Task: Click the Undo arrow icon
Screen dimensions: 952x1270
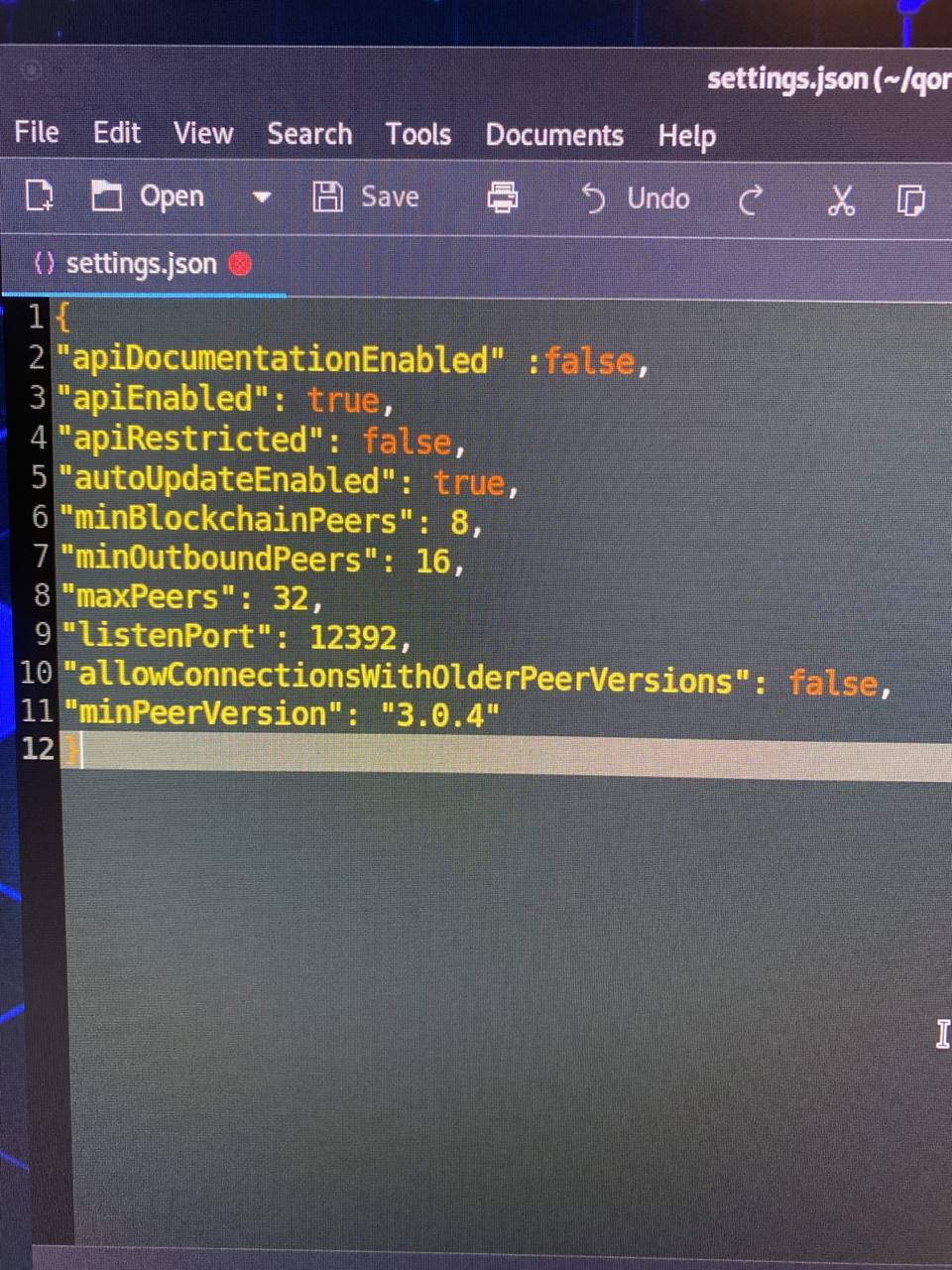Action: (x=593, y=198)
